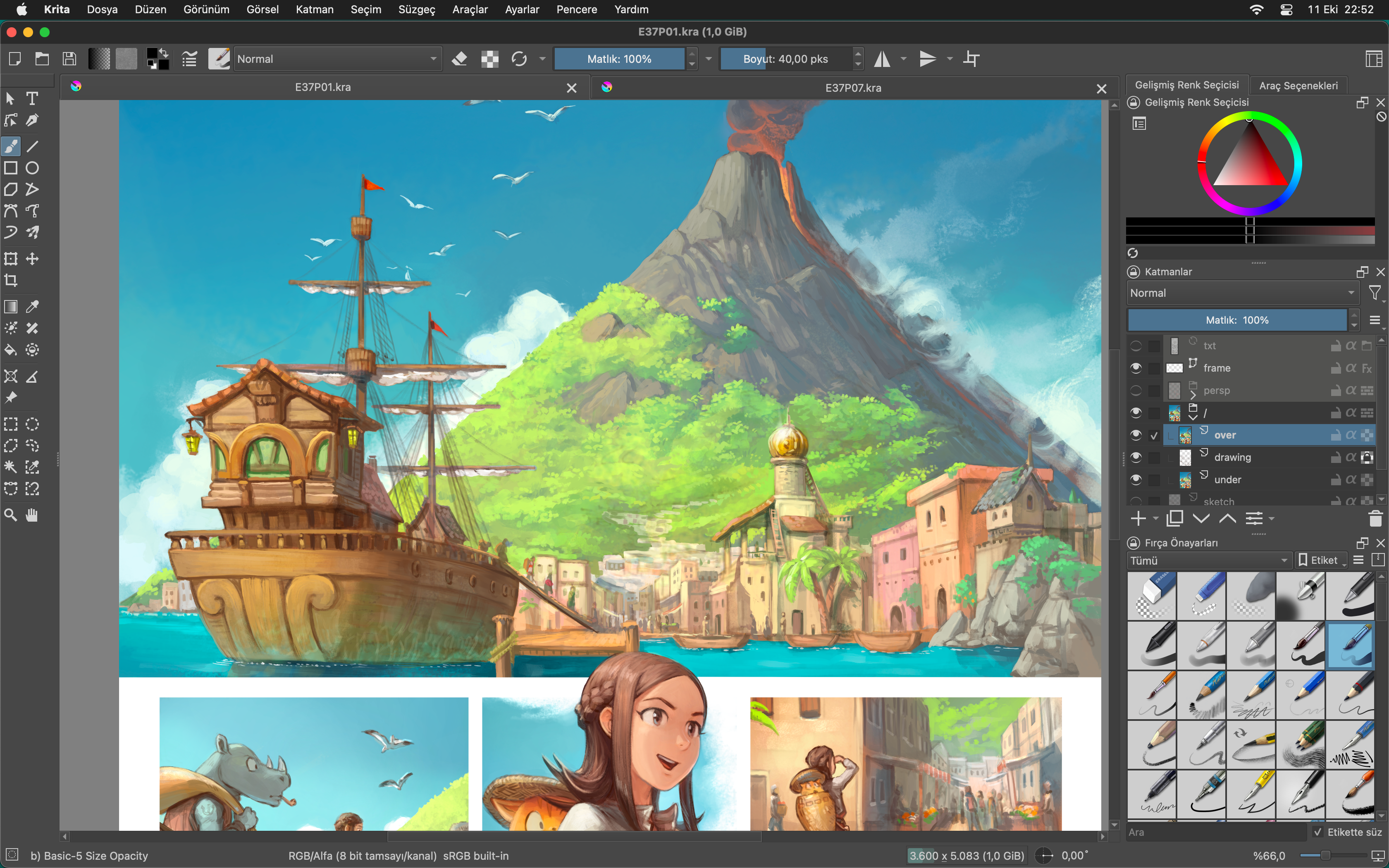Screen dimensions: 1389x868
Task: Expand the persp group layer
Action: [1193, 396]
